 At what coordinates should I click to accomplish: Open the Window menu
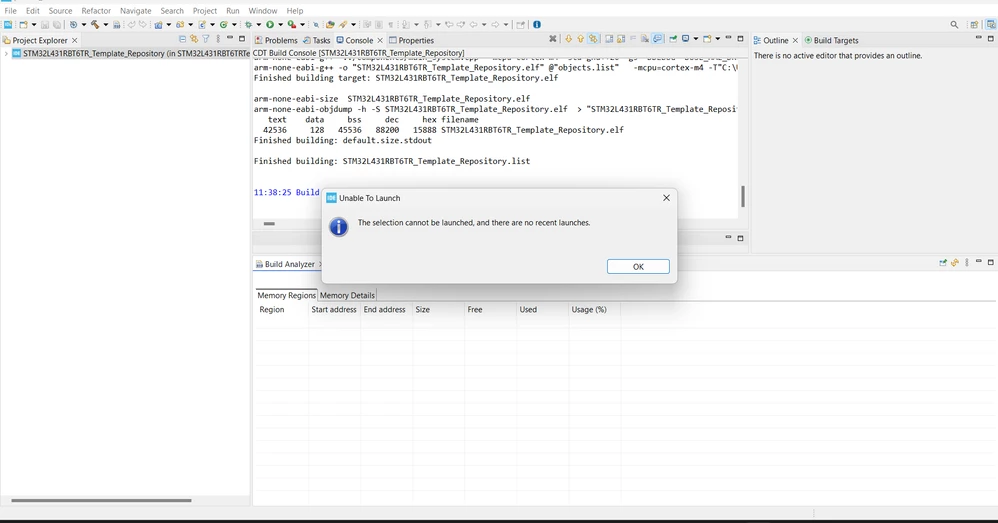point(263,11)
